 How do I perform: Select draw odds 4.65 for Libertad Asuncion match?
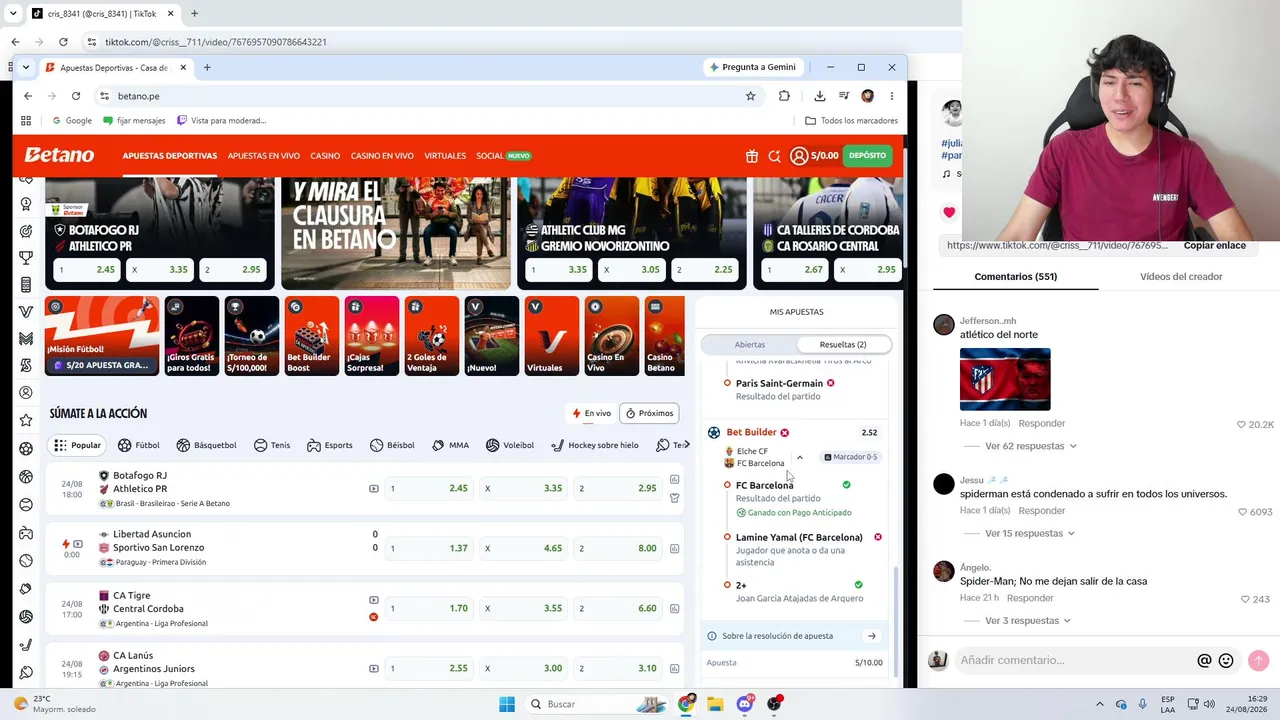(x=522, y=548)
